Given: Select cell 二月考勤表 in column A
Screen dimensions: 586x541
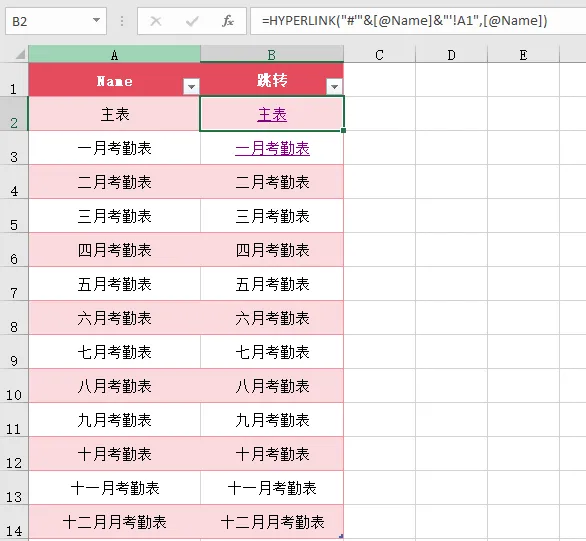Looking at the screenshot, I should tap(114, 182).
